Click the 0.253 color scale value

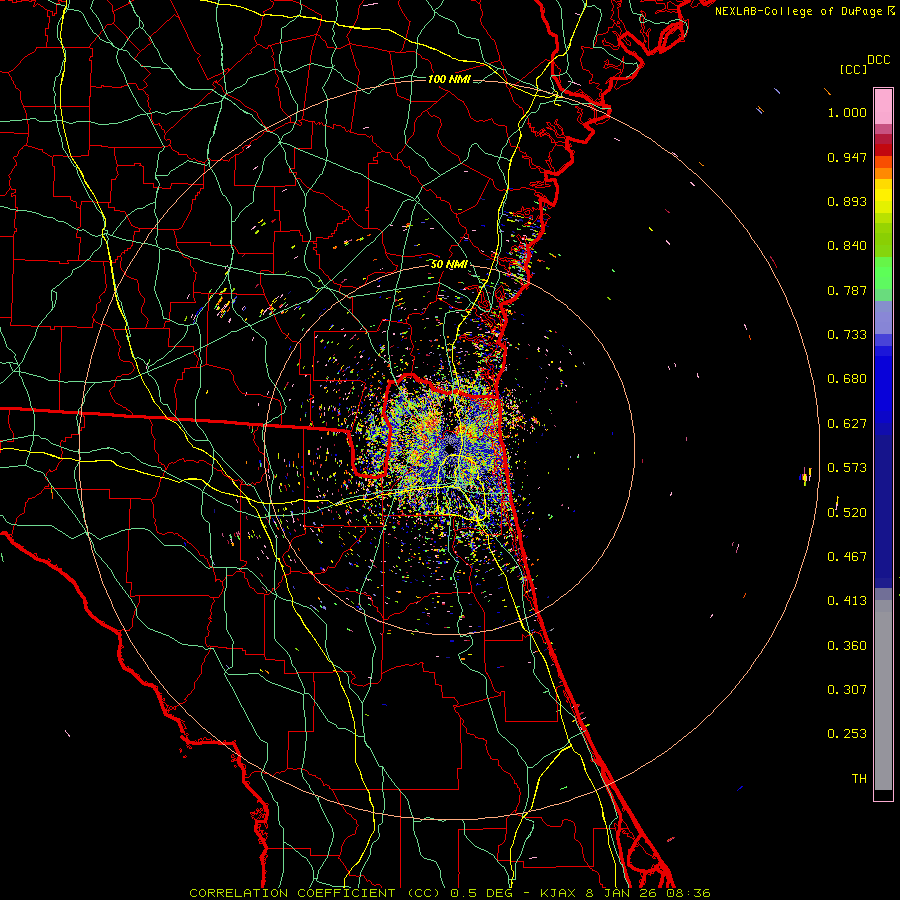847,734
